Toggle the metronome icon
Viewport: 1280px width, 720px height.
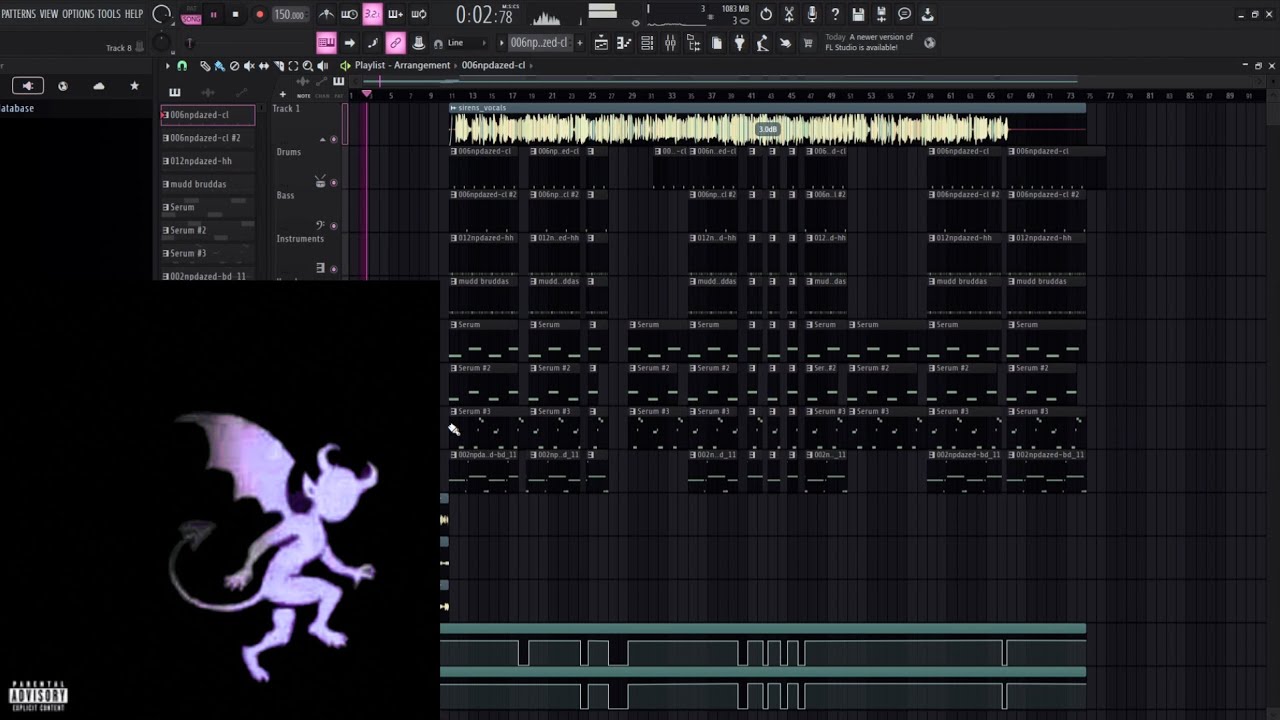coord(326,14)
